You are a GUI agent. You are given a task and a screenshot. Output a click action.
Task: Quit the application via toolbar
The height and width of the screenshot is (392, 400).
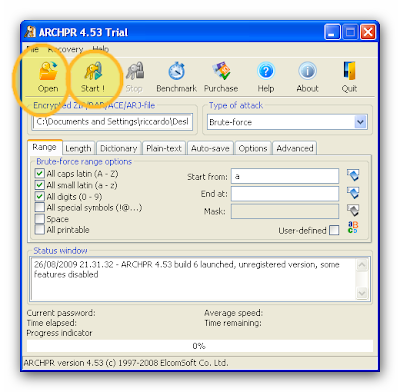coord(349,77)
